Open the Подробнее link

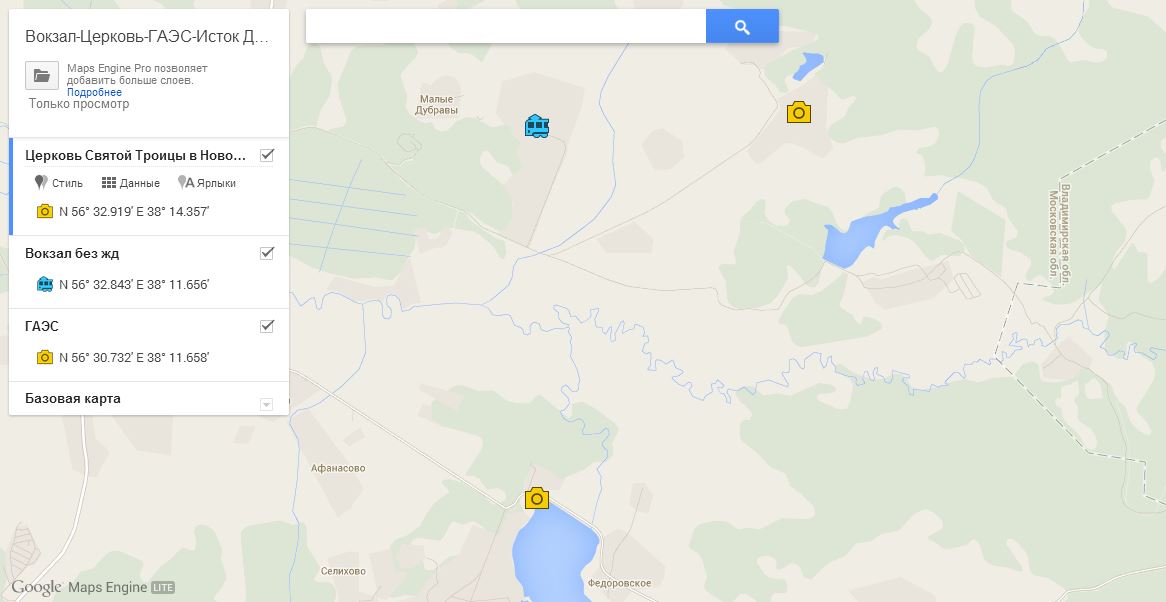[x=94, y=92]
